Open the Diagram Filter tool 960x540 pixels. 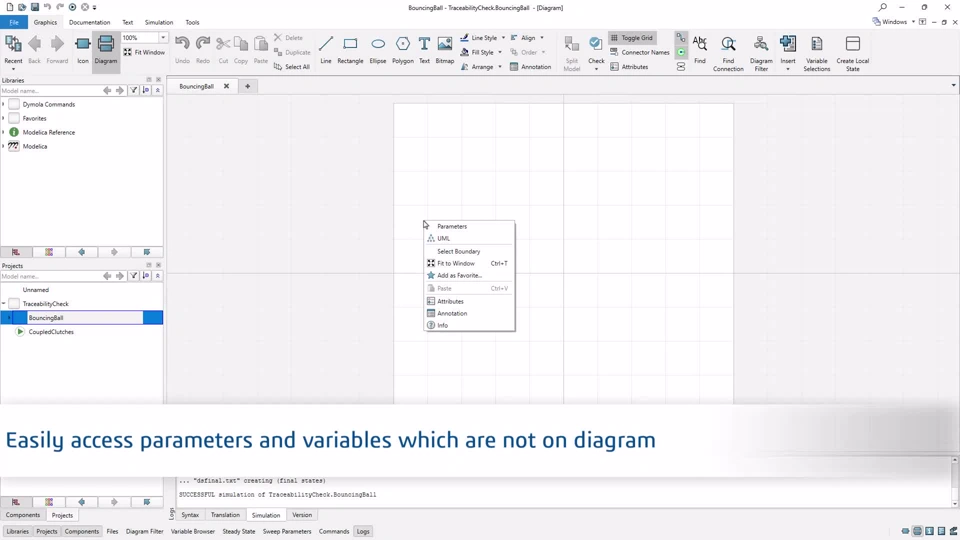tap(761, 53)
